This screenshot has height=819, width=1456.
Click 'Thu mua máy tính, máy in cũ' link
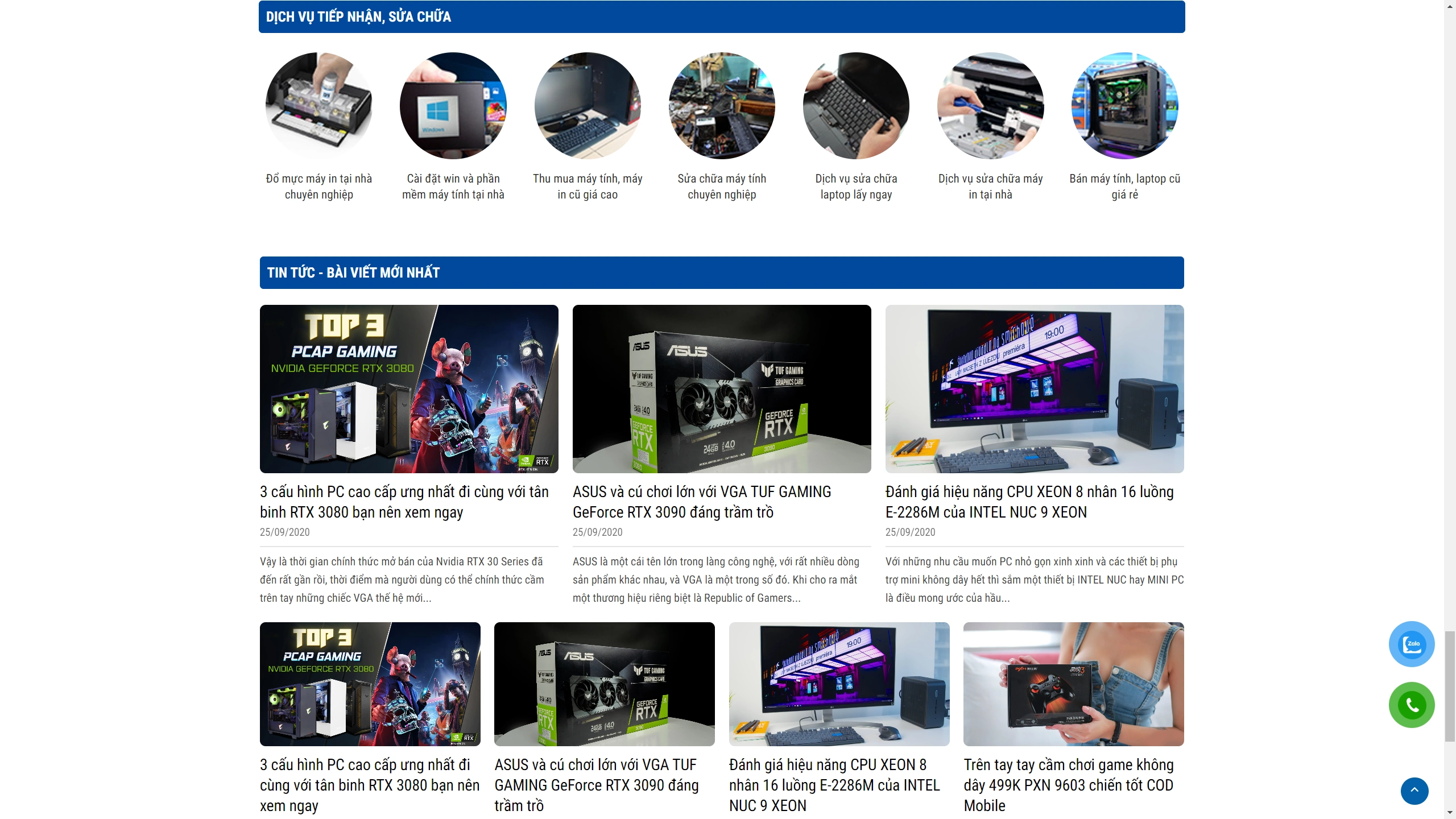588,187
